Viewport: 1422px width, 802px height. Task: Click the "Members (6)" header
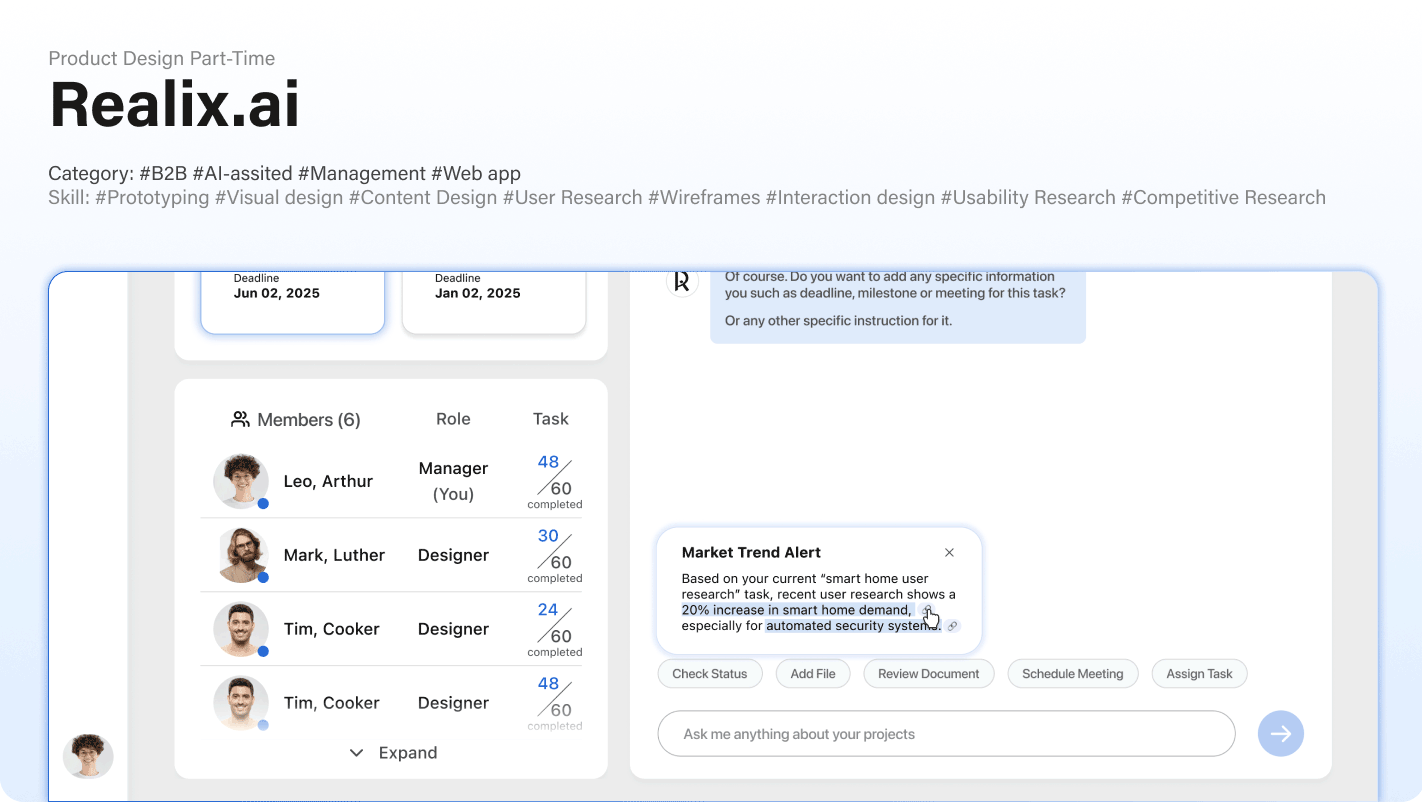click(x=308, y=420)
